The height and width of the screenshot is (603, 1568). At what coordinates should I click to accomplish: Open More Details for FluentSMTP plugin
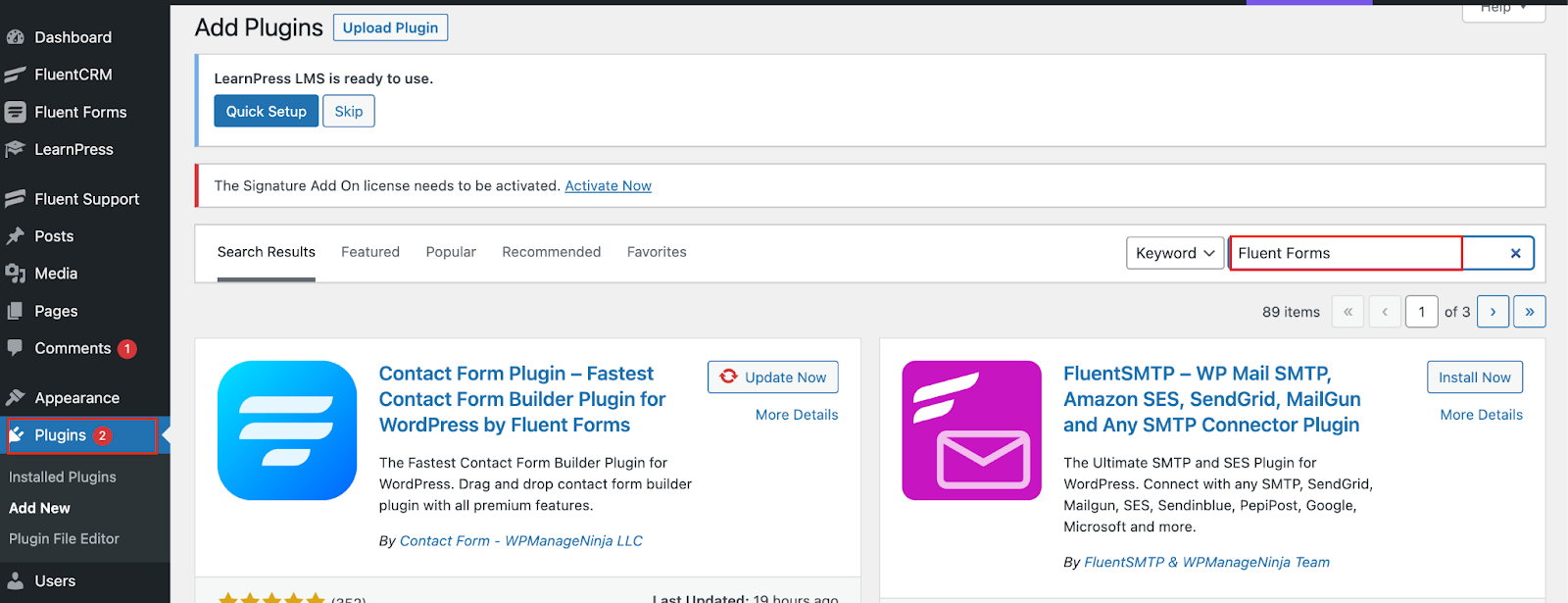coord(1482,415)
